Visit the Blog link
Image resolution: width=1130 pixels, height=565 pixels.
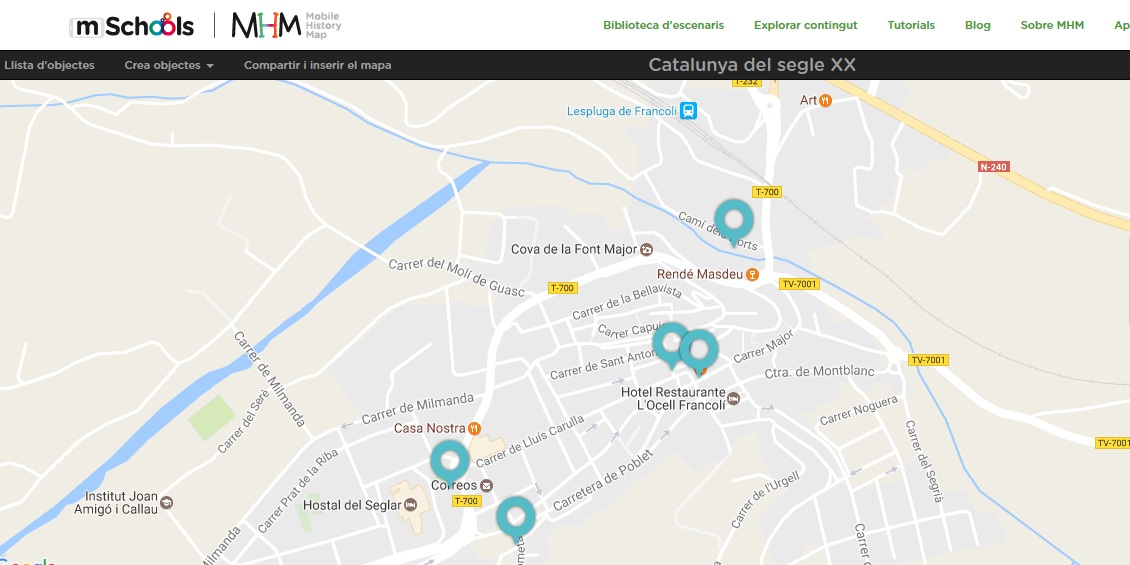click(x=978, y=25)
